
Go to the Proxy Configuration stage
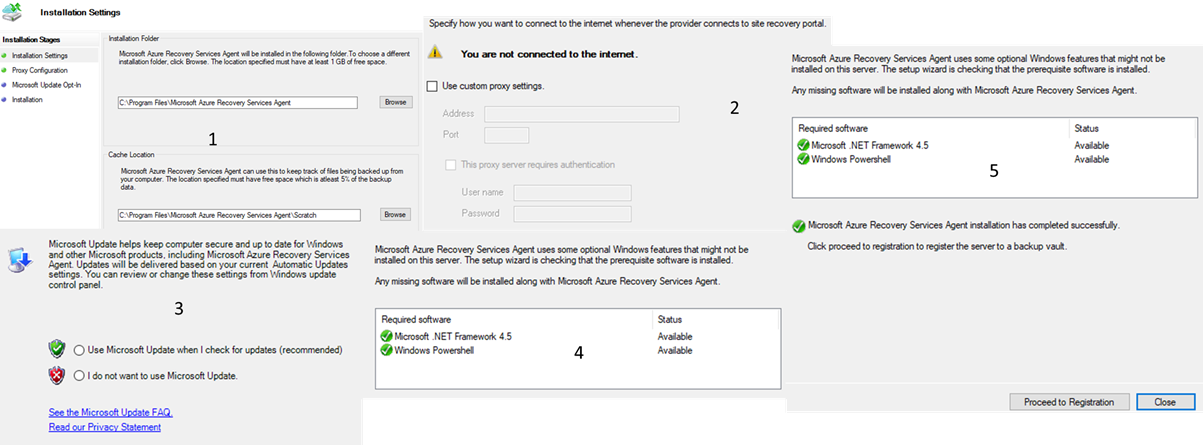pyautogui.click(x=38, y=70)
